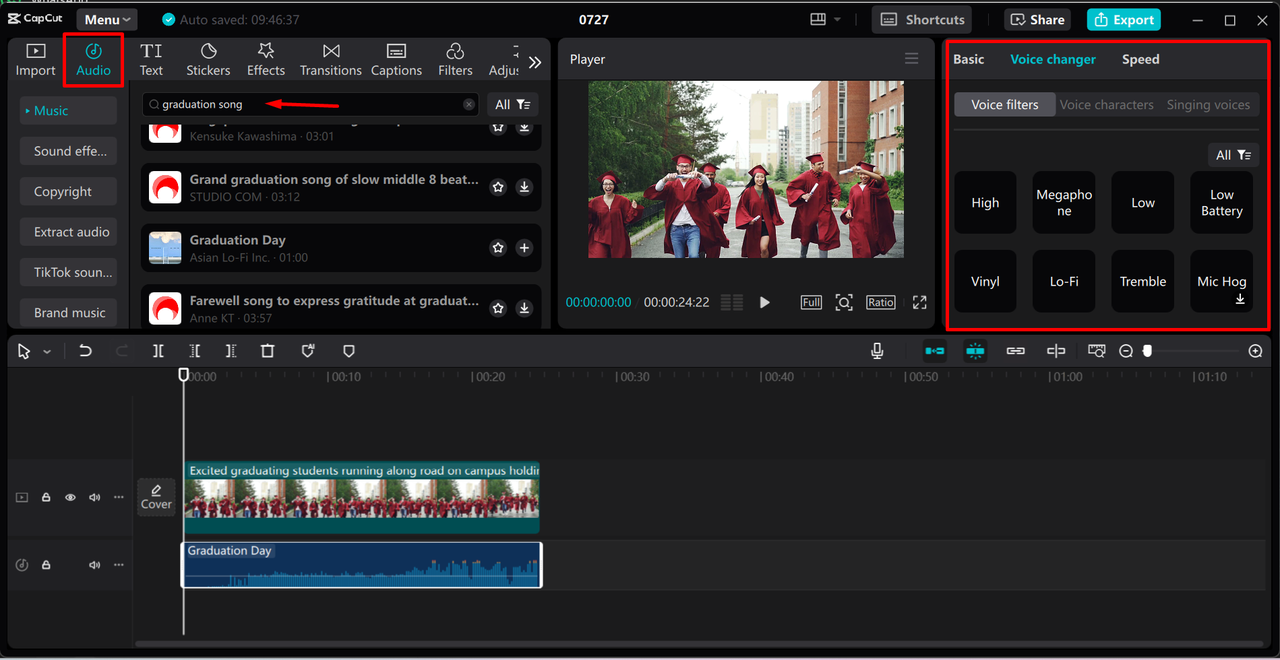The width and height of the screenshot is (1280, 660).
Task: Toggle Full quality preview
Action: (x=811, y=302)
